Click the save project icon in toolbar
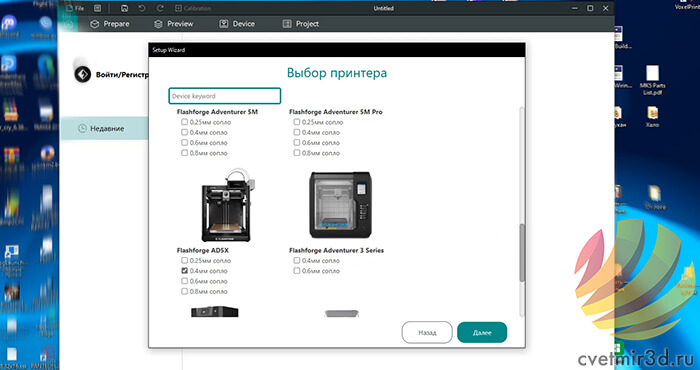The image size is (700, 370). (125, 8)
